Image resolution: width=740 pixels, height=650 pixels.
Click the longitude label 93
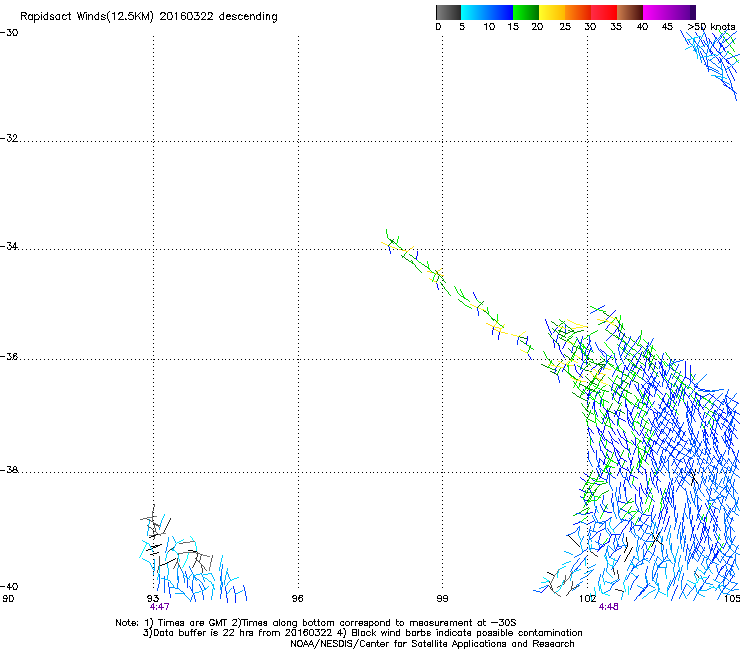153,599
